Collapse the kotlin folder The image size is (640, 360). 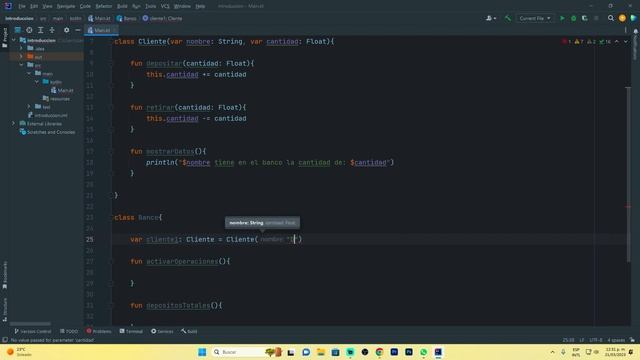point(37,82)
